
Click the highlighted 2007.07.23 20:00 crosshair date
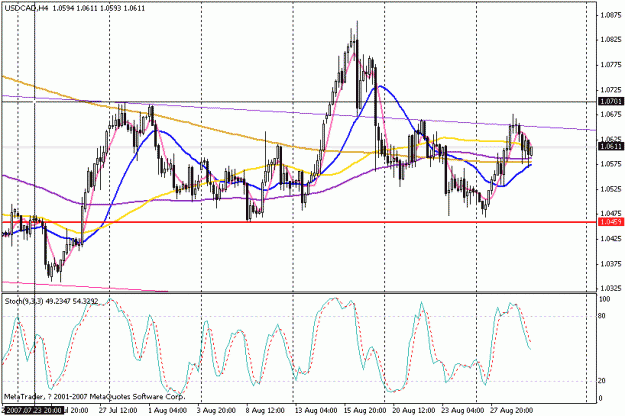[x=33, y=410]
